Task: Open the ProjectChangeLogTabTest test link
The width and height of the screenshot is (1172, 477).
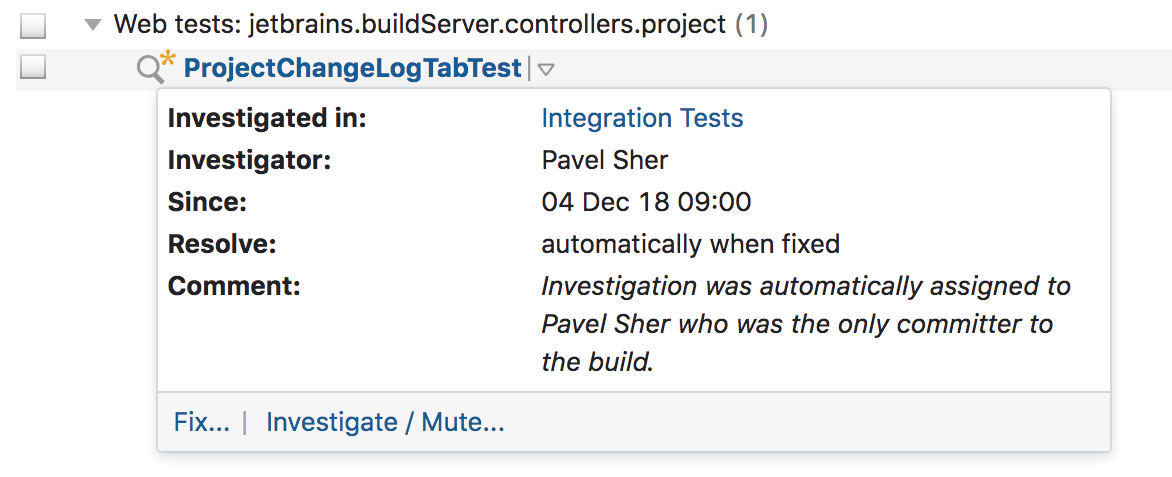Action: [x=353, y=69]
